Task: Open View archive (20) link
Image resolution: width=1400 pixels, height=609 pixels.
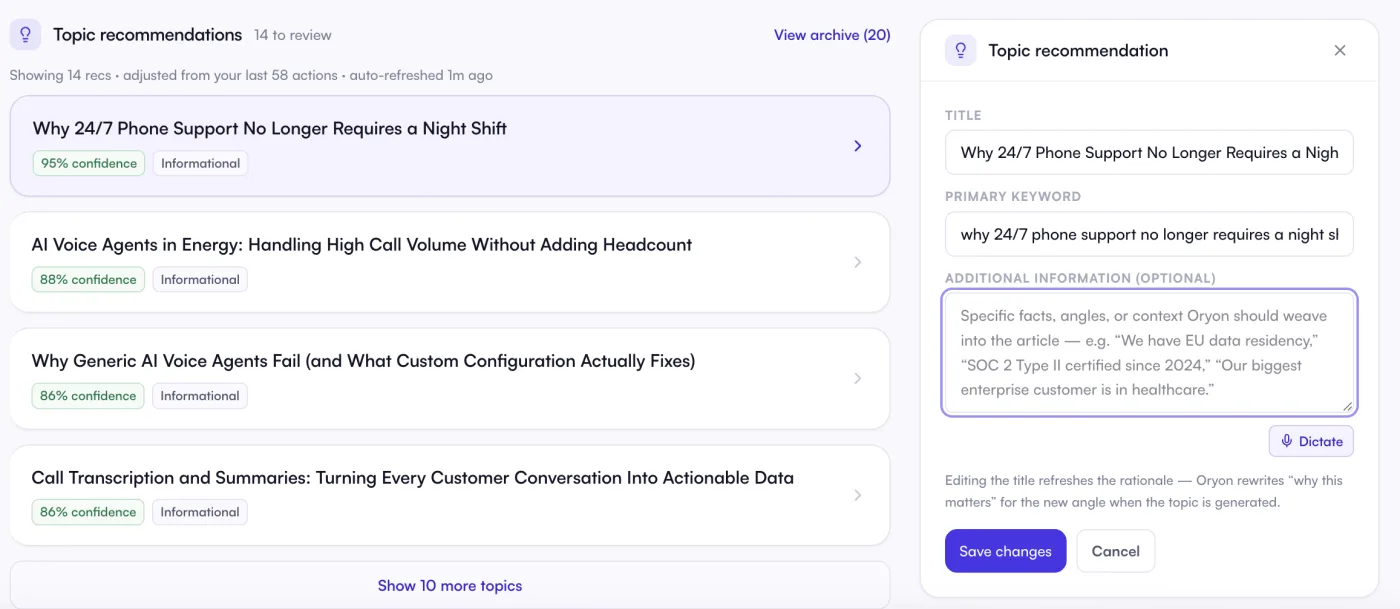Action: pyautogui.click(x=832, y=35)
